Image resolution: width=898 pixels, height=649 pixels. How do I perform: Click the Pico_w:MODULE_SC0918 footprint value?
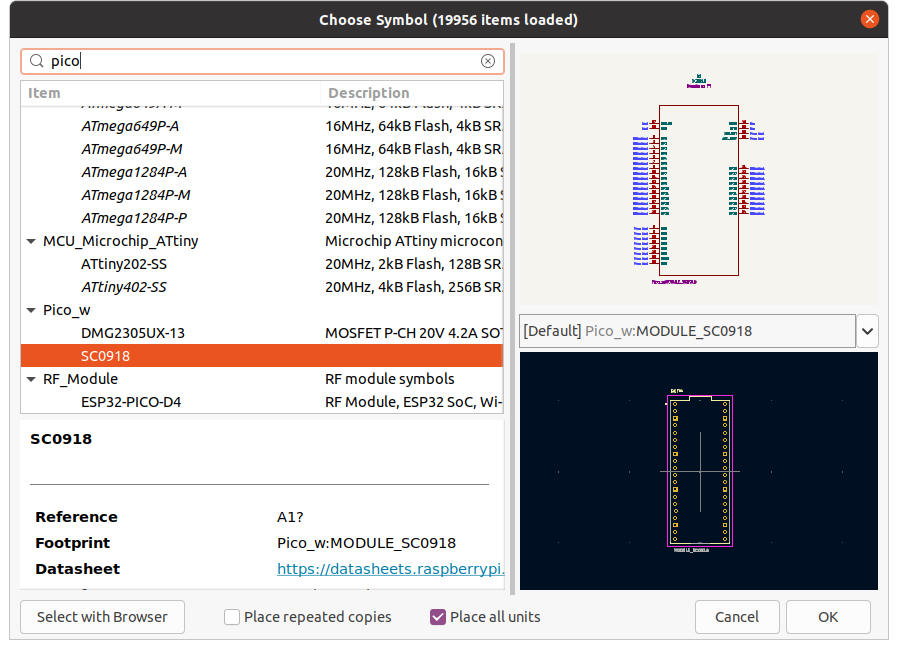click(367, 543)
